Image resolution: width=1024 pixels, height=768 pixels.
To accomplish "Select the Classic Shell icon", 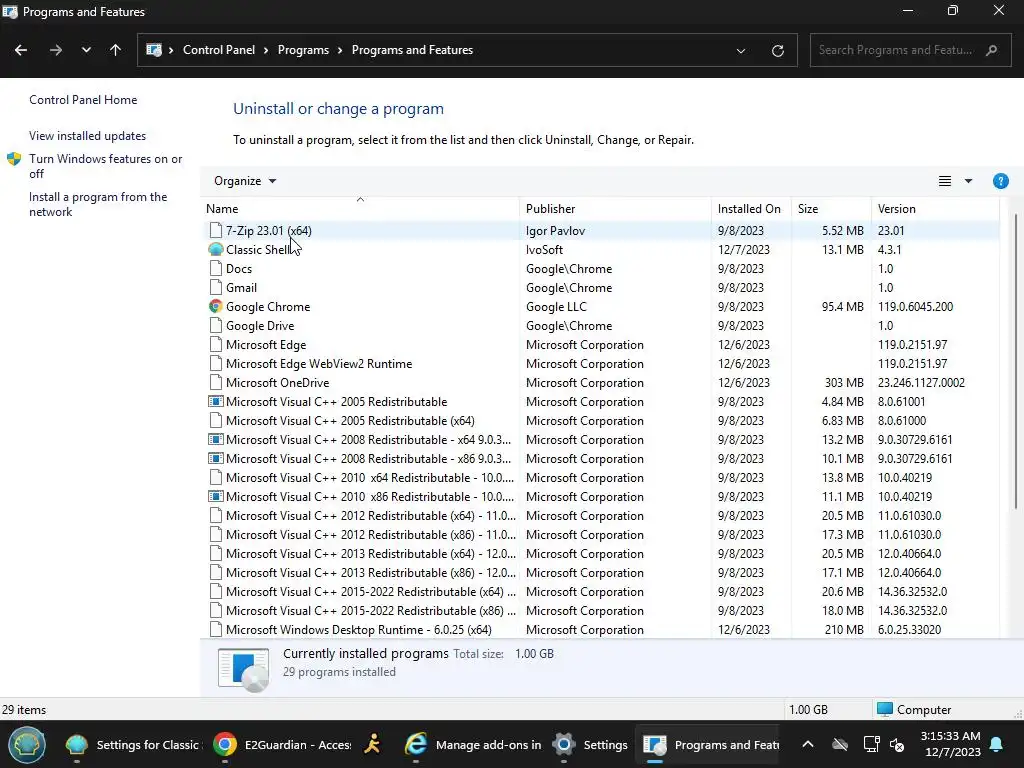I will click(x=216, y=249).
